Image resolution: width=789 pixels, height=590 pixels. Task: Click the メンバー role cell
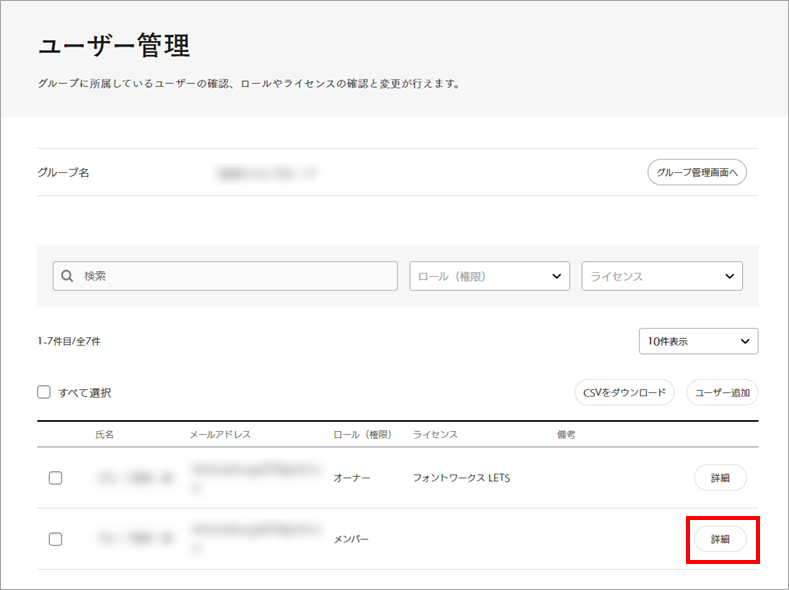[x=351, y=539]
